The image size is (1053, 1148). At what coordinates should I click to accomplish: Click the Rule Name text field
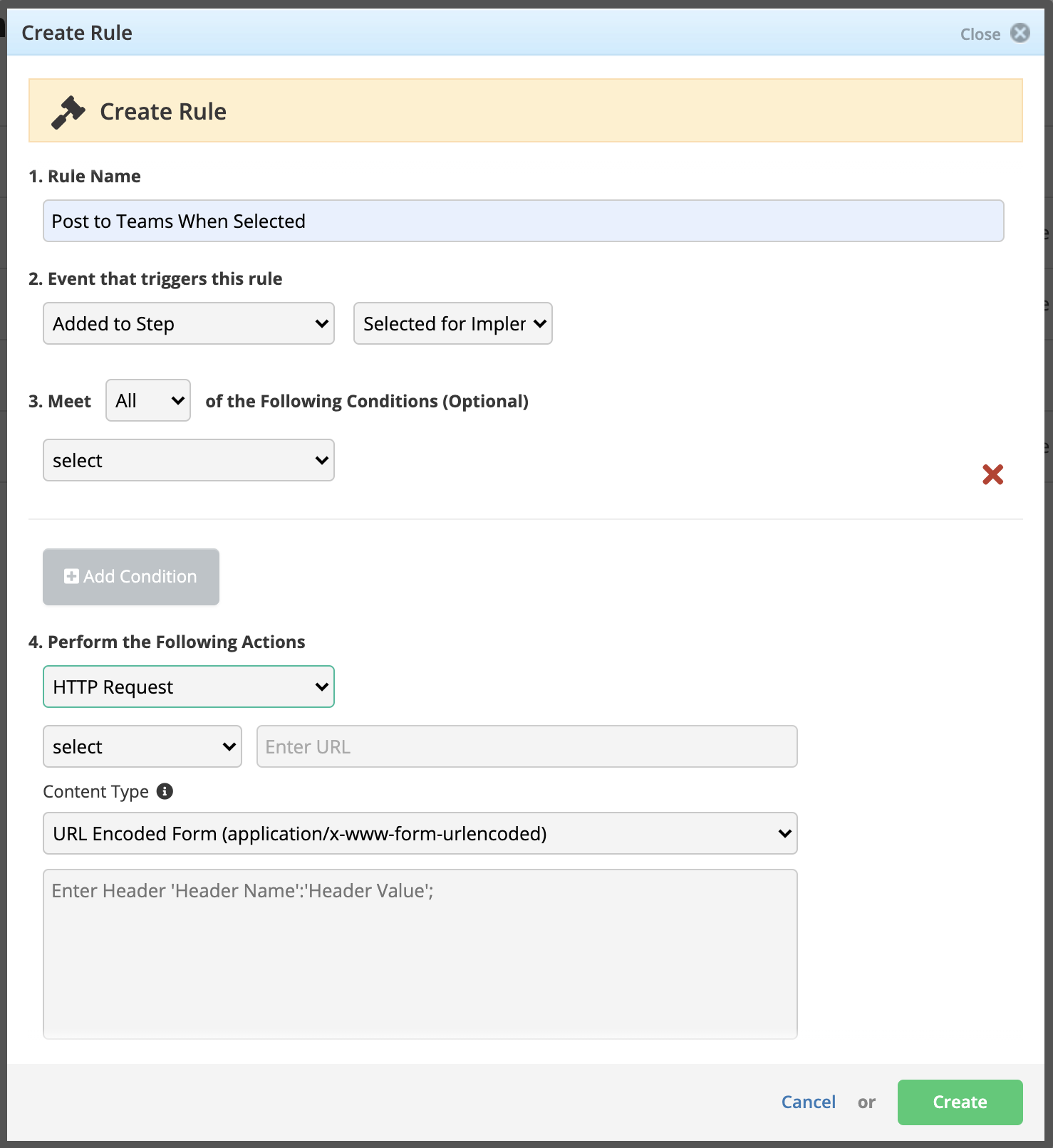point(524,221)
